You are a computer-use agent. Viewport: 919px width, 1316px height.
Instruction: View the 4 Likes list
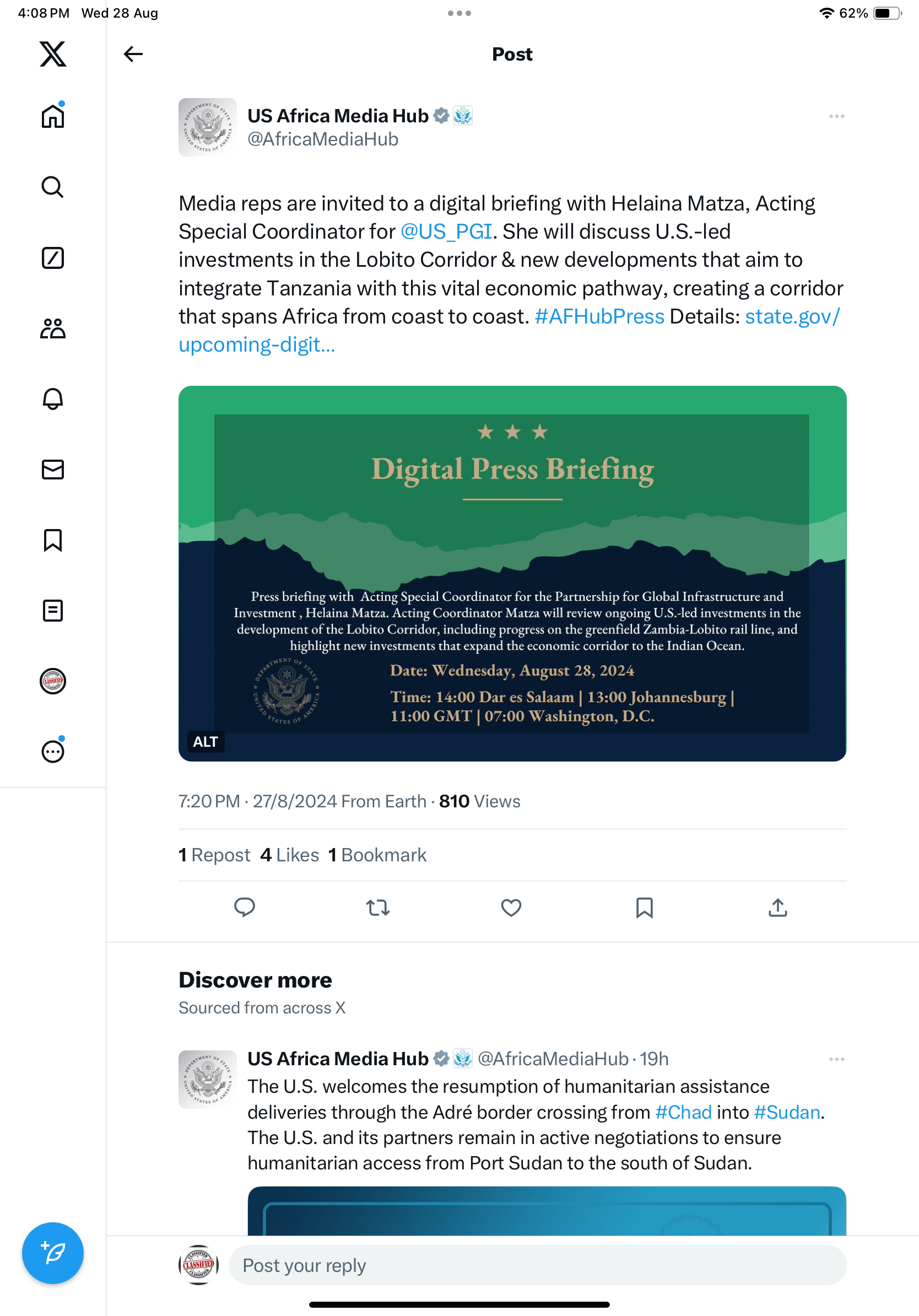coord(289,855)
